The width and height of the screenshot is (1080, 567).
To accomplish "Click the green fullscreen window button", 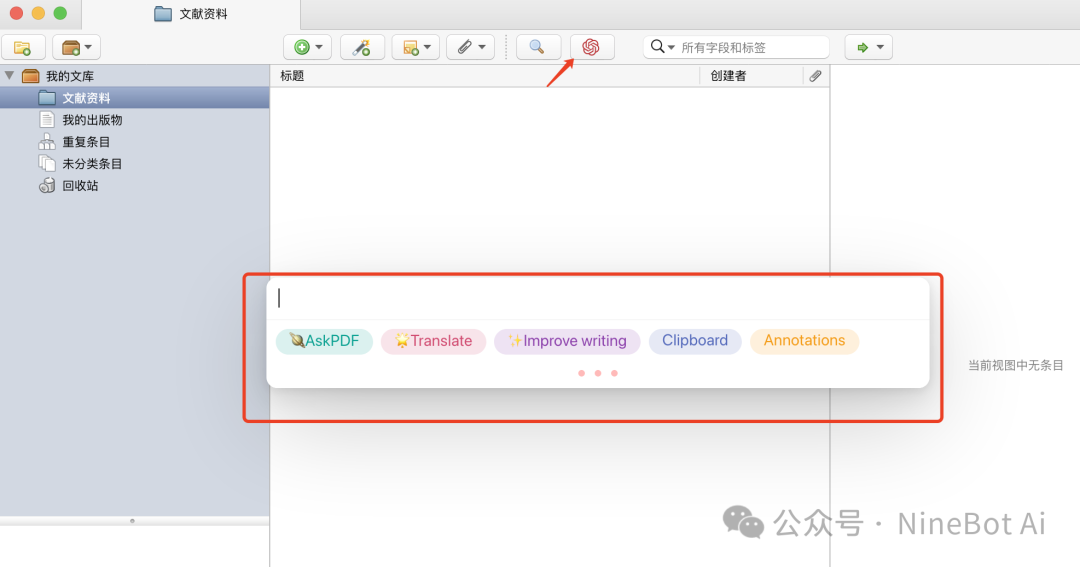I will [61, 13].
